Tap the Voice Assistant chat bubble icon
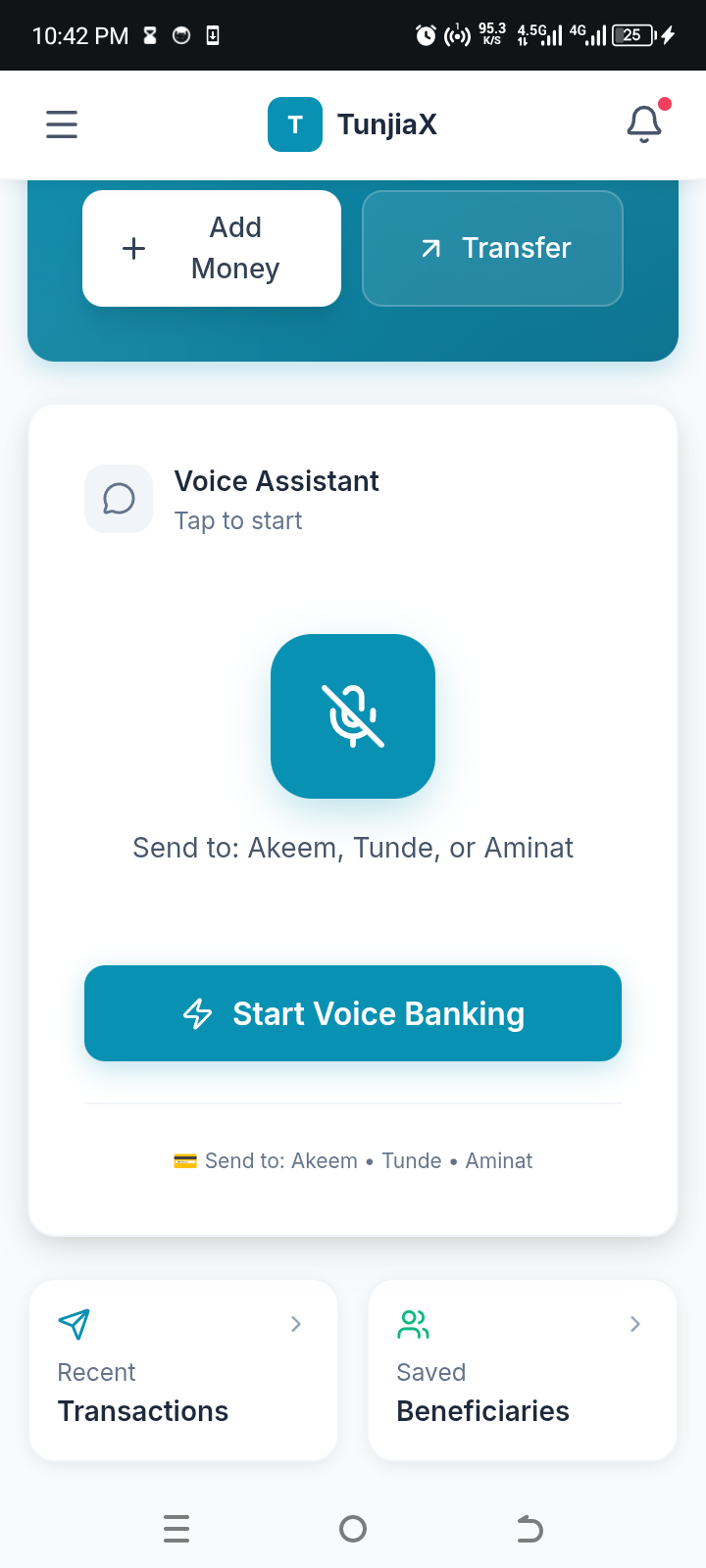The image size is (706, 1568). [x=119, y=499]
